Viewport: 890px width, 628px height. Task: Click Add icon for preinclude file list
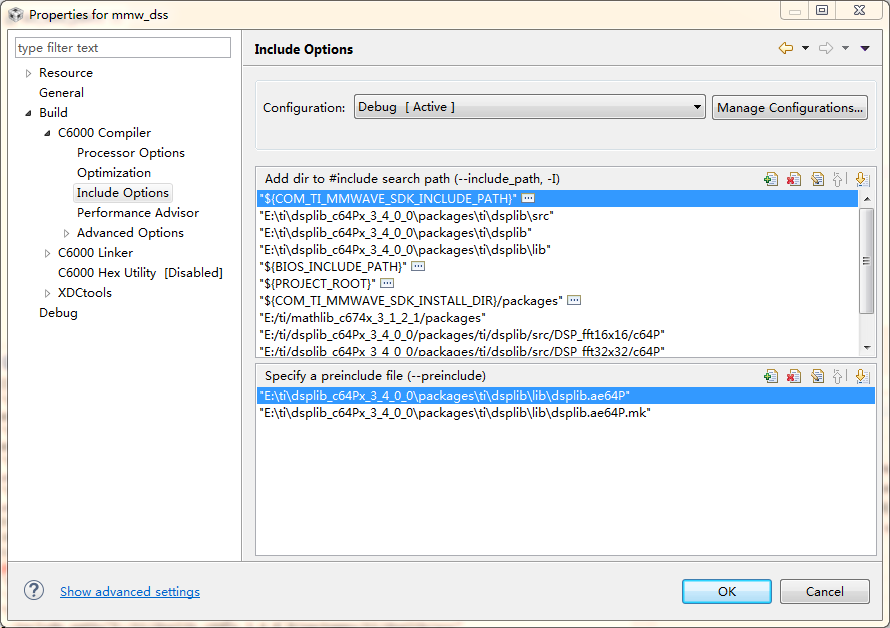click(x=770, y=376)
